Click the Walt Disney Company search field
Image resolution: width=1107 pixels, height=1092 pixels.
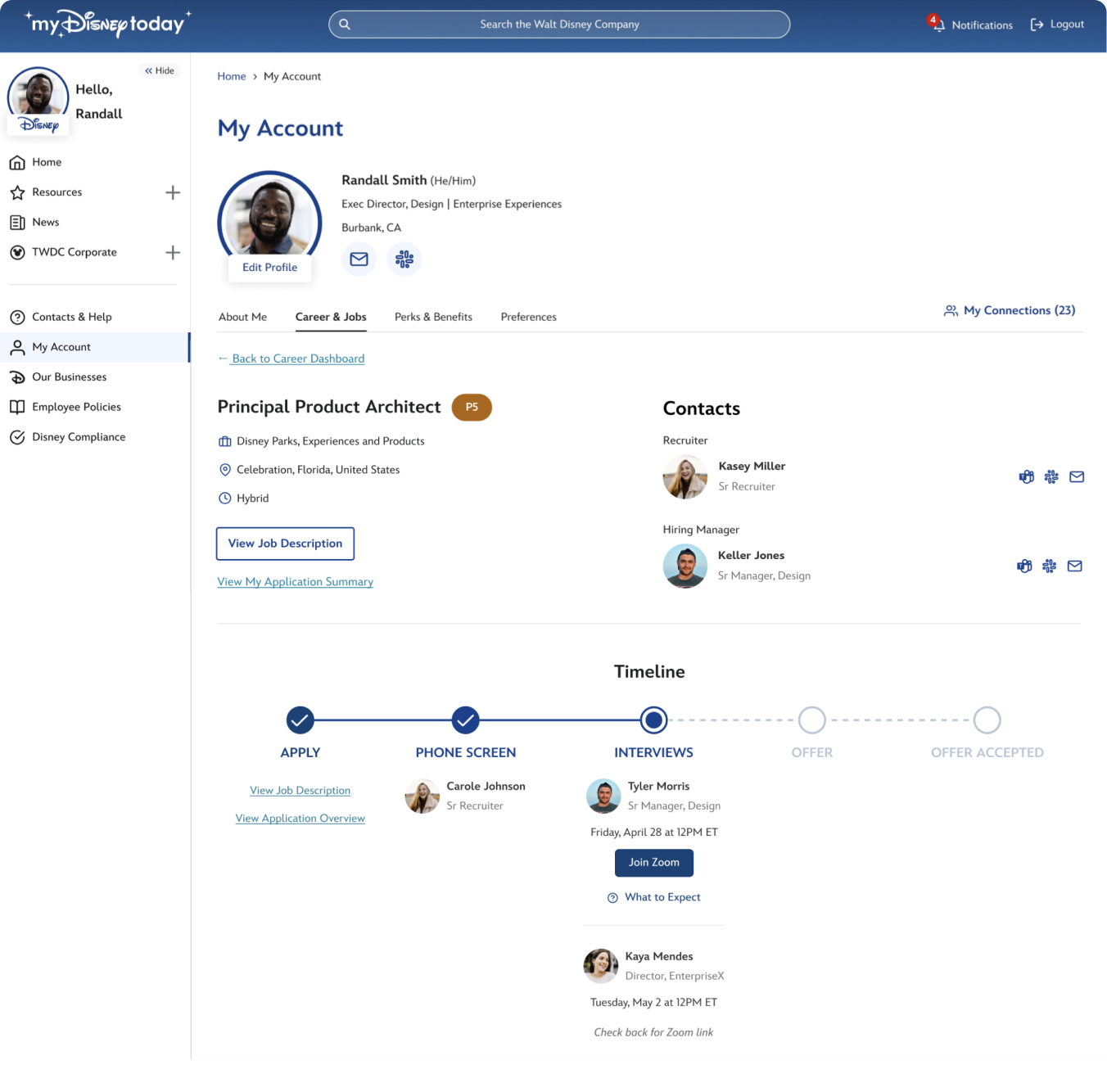[559, 25]
